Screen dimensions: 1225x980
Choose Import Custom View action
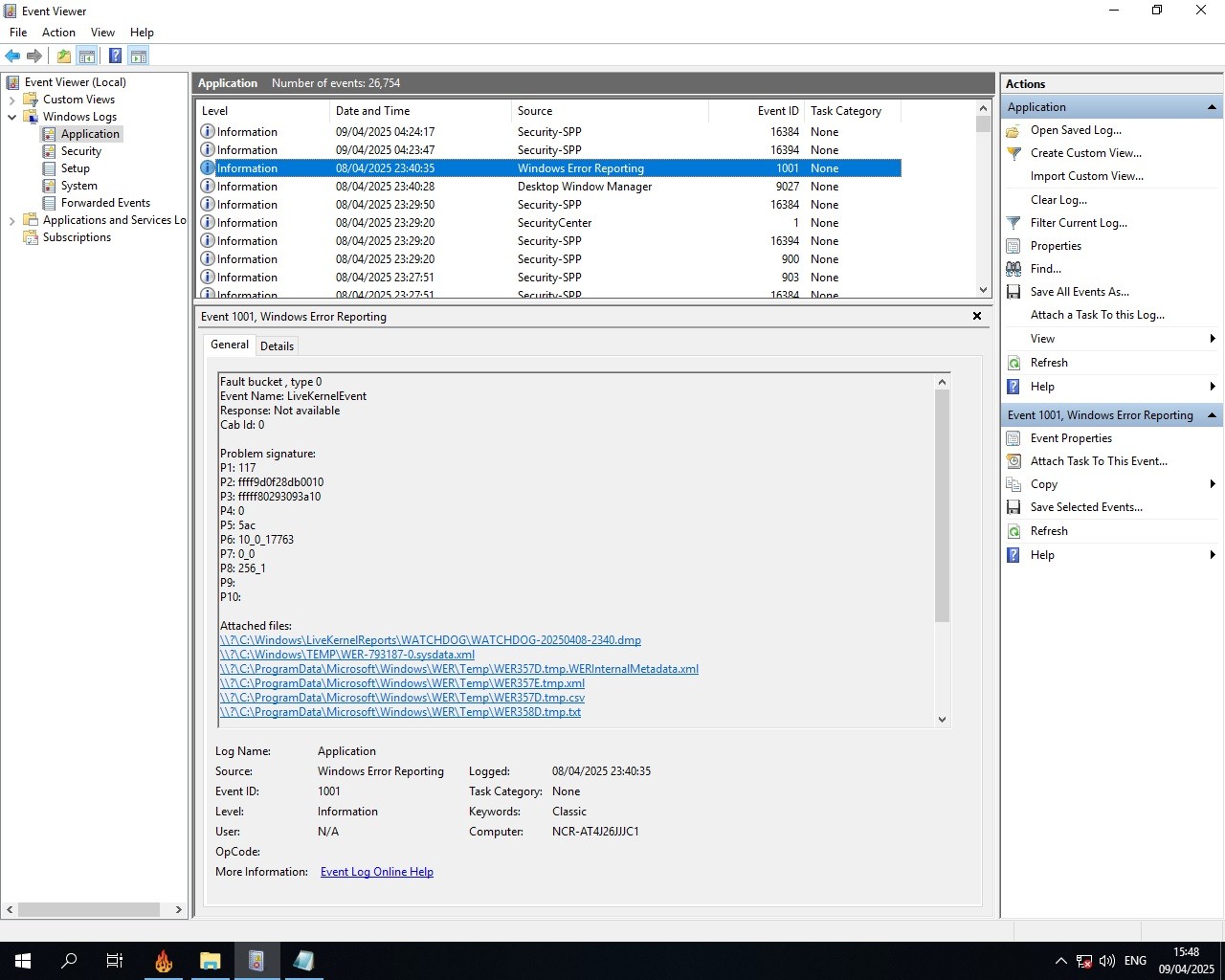(x=1086, y=176)
